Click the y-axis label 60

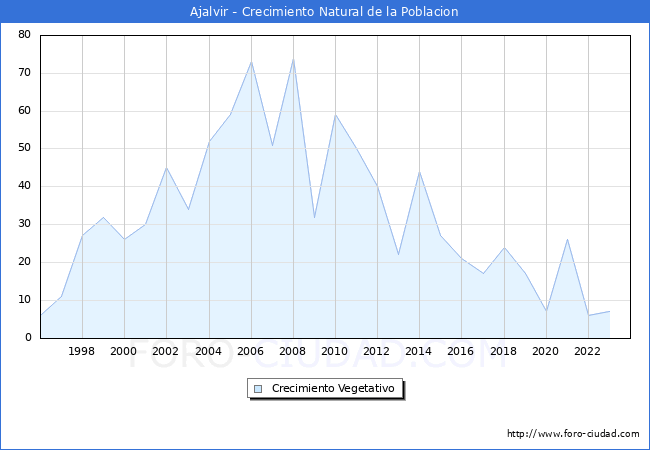tap(24, 110)
